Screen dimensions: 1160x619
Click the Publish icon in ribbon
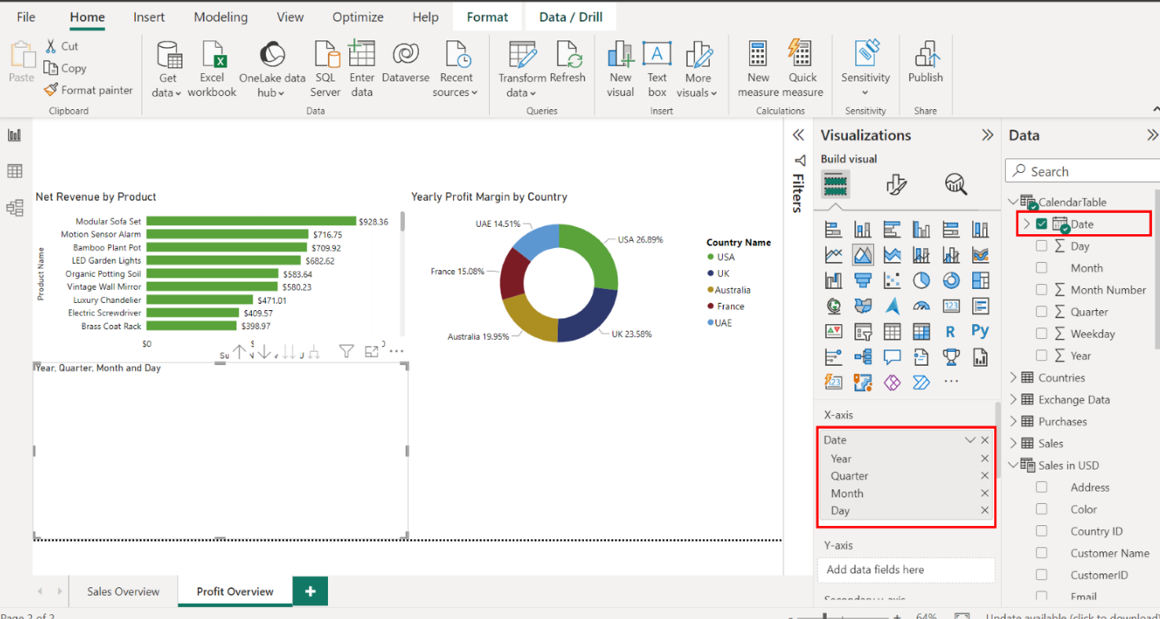pyautogui.click(x=925, y=58)
